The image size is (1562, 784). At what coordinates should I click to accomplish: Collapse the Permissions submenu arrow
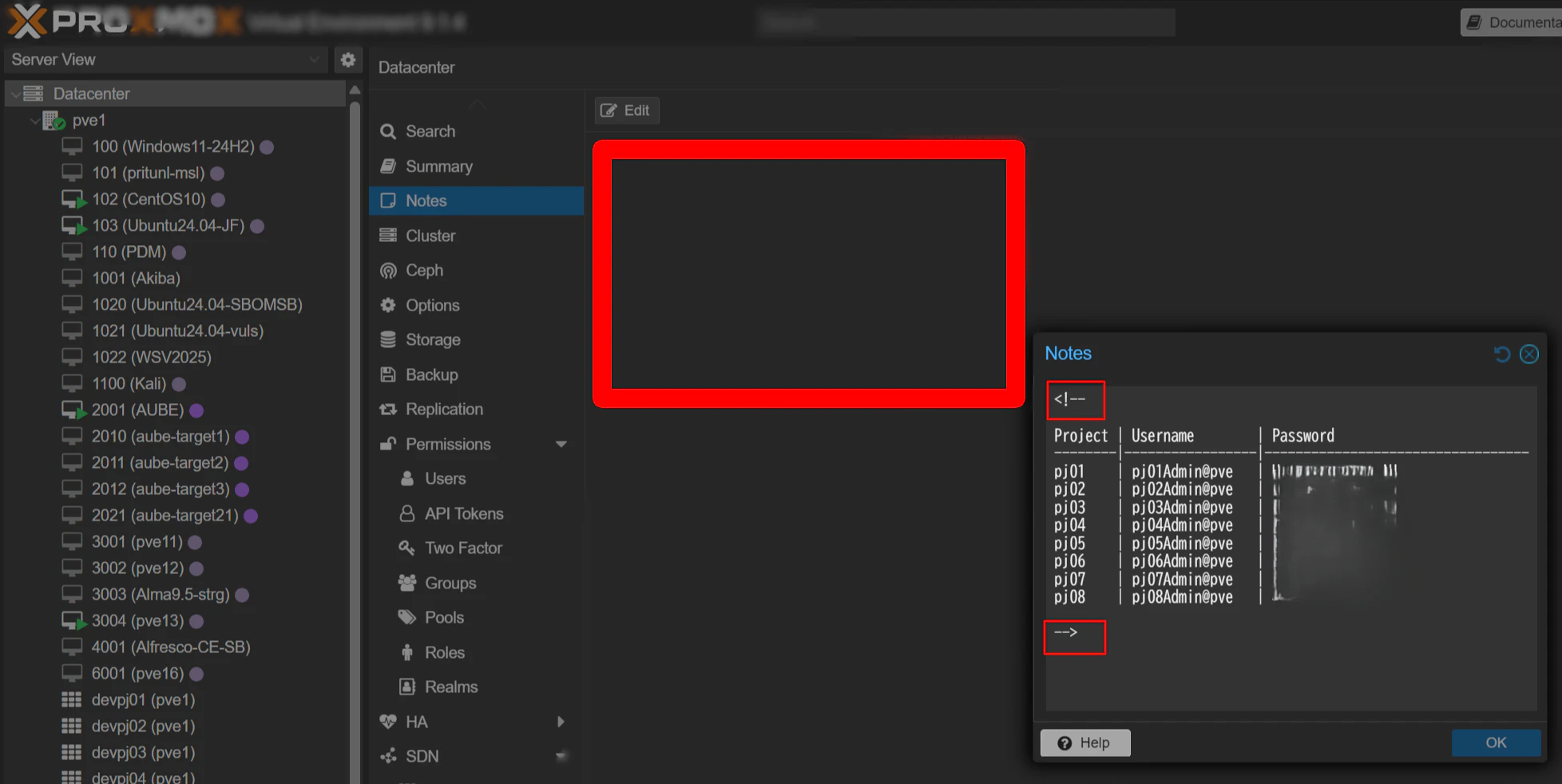click(x=561, y=444)
